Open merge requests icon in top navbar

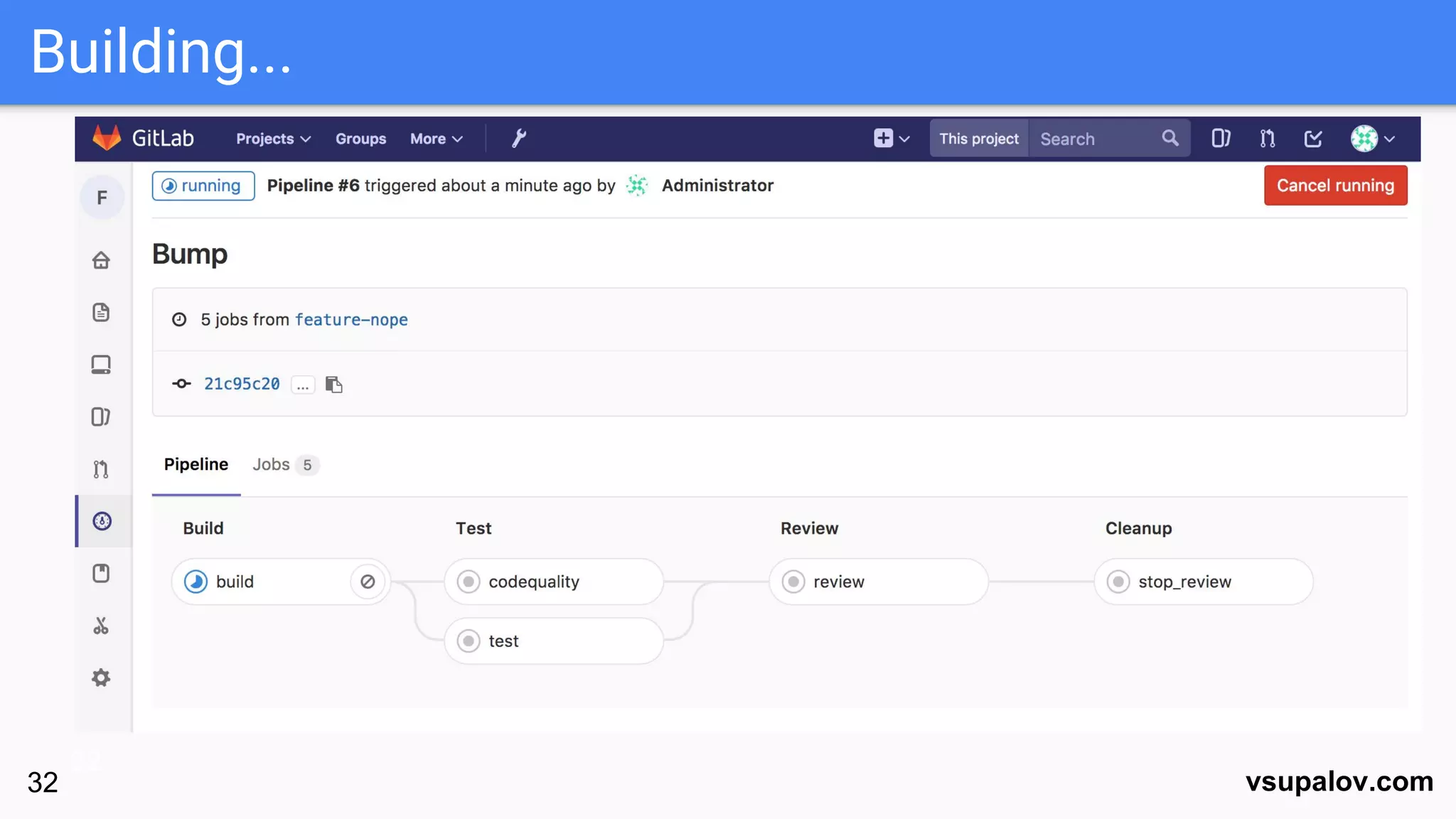pos(1267,138)
